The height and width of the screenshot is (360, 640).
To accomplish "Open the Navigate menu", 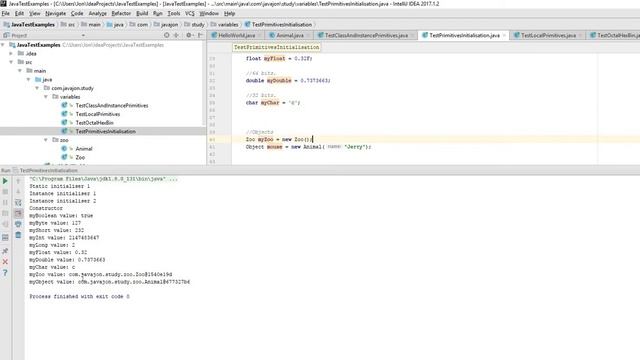I will click(x=56, y=13).
